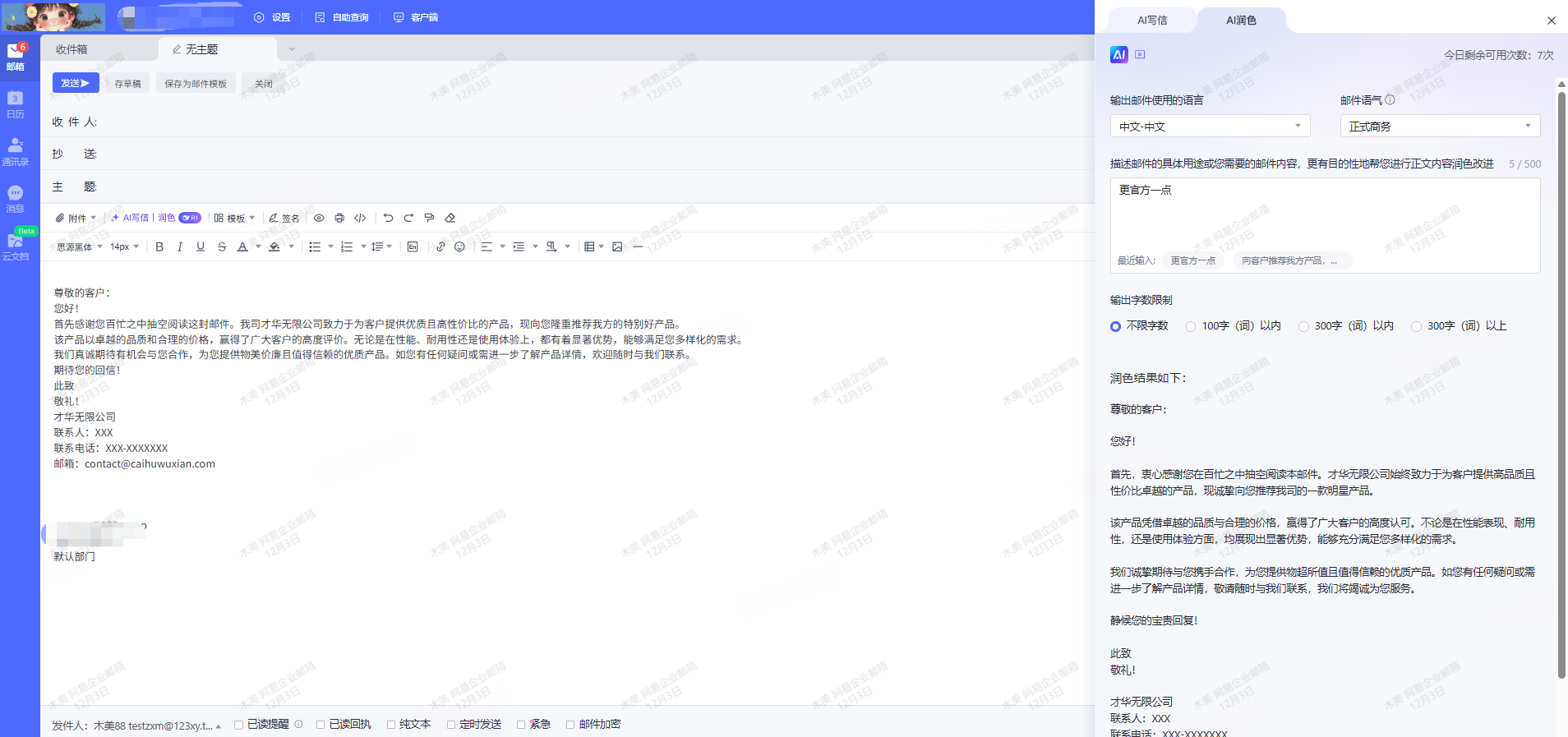Expand the sender address dropdown arrow
This screenshot has width=1568, height=737.
click(218, 726)
